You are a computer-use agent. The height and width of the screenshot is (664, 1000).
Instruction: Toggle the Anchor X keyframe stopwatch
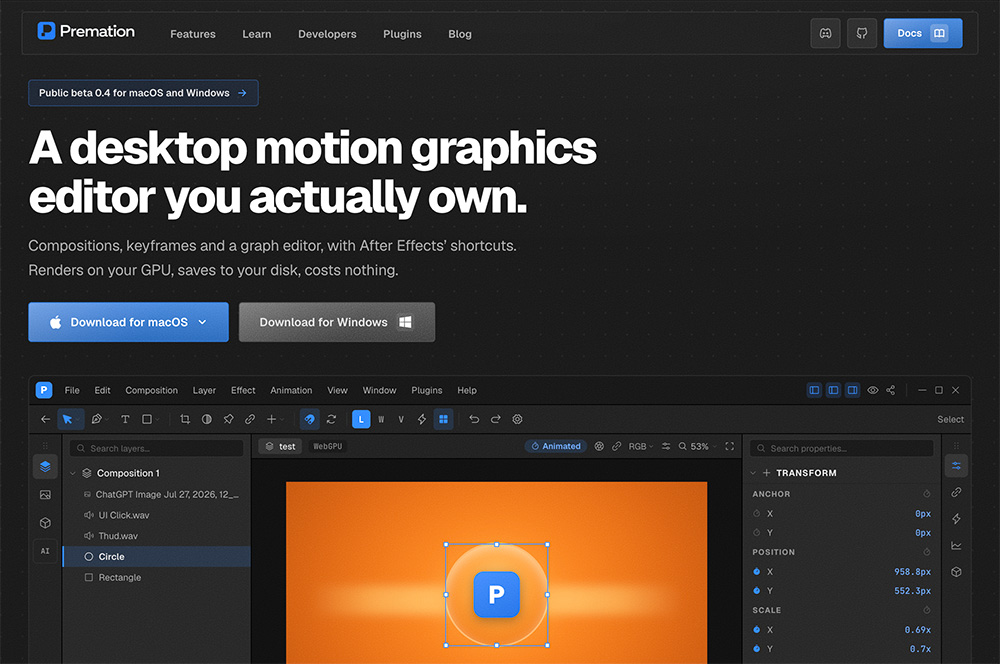[x=756, y=513]
